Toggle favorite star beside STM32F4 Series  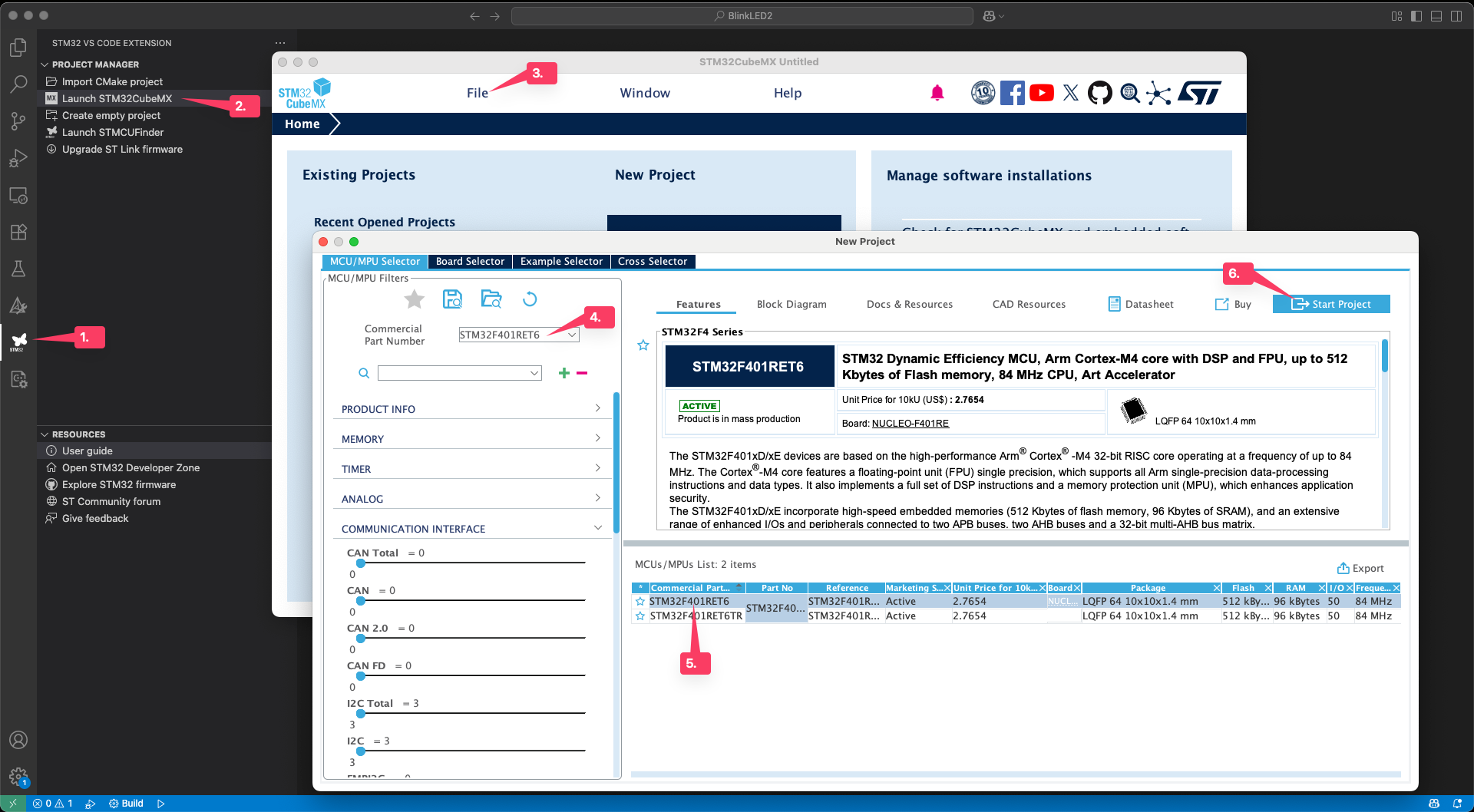(x=643, y=345)
